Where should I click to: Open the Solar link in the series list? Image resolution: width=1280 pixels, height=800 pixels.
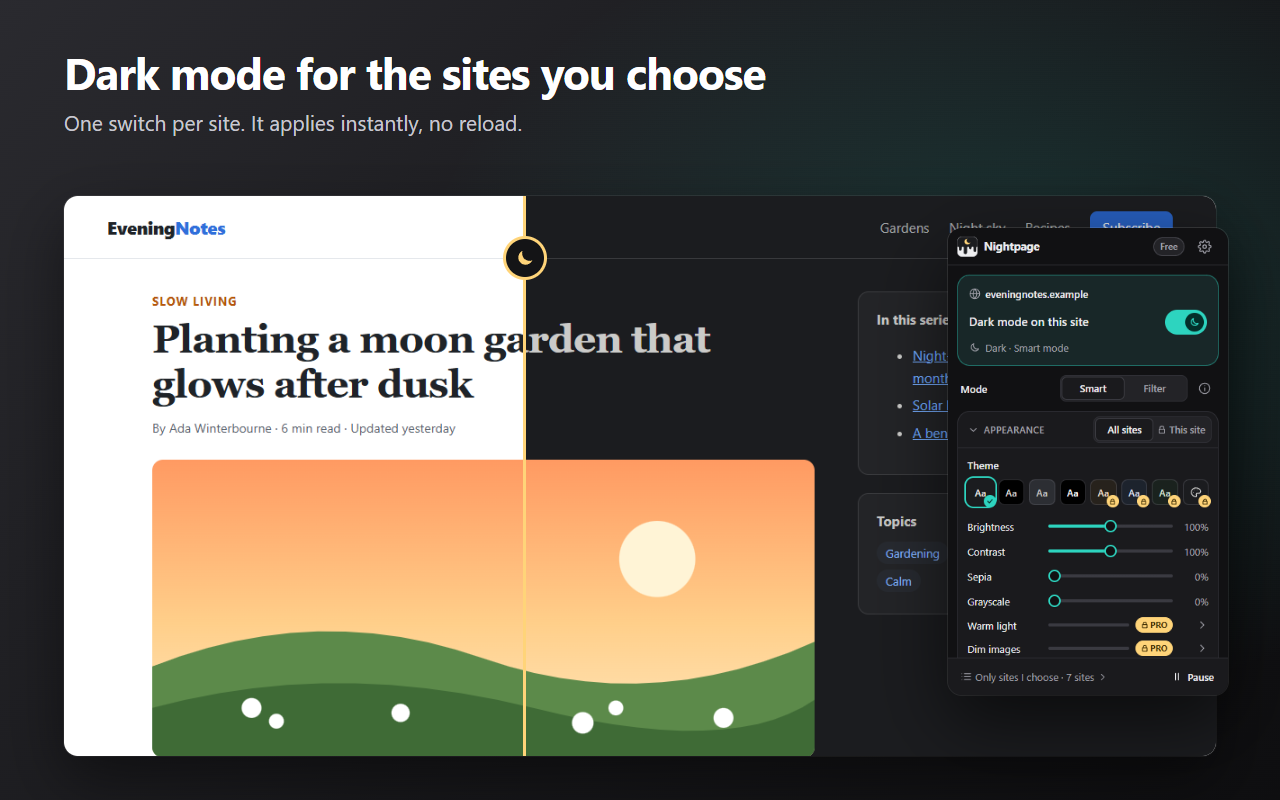point(928,405)
